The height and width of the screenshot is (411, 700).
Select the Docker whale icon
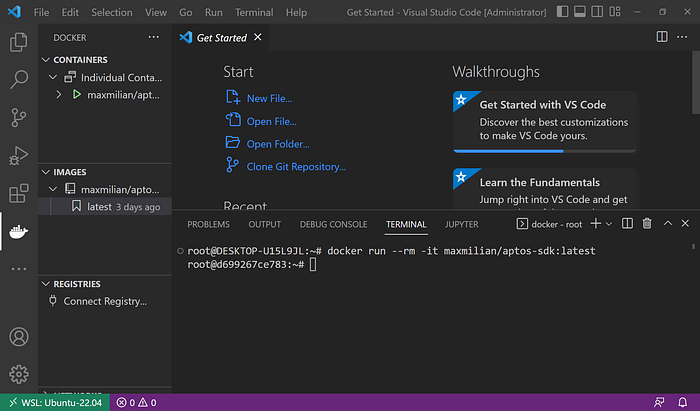[19, 231]
